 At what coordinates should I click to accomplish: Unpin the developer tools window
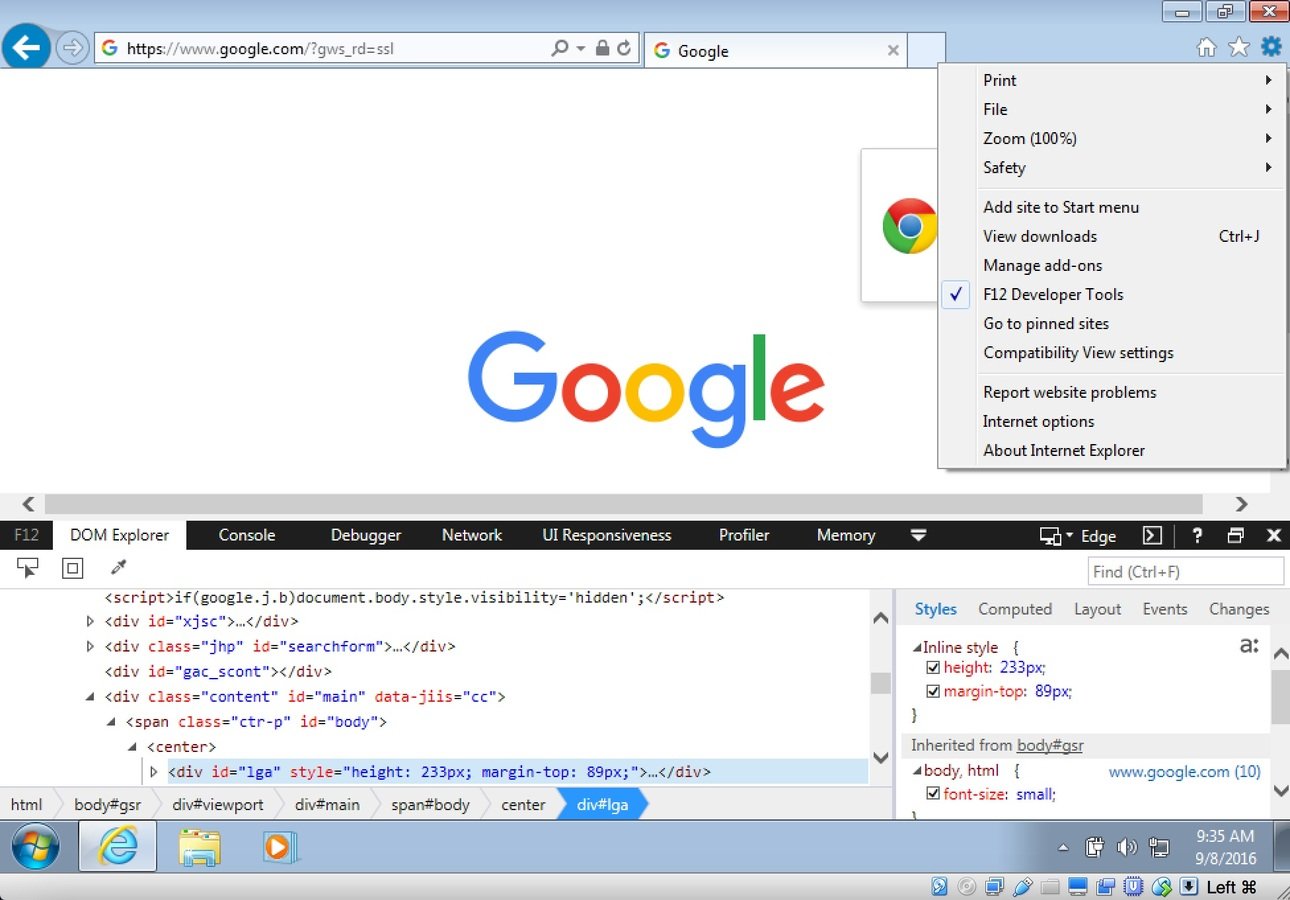click(1236, 535)
